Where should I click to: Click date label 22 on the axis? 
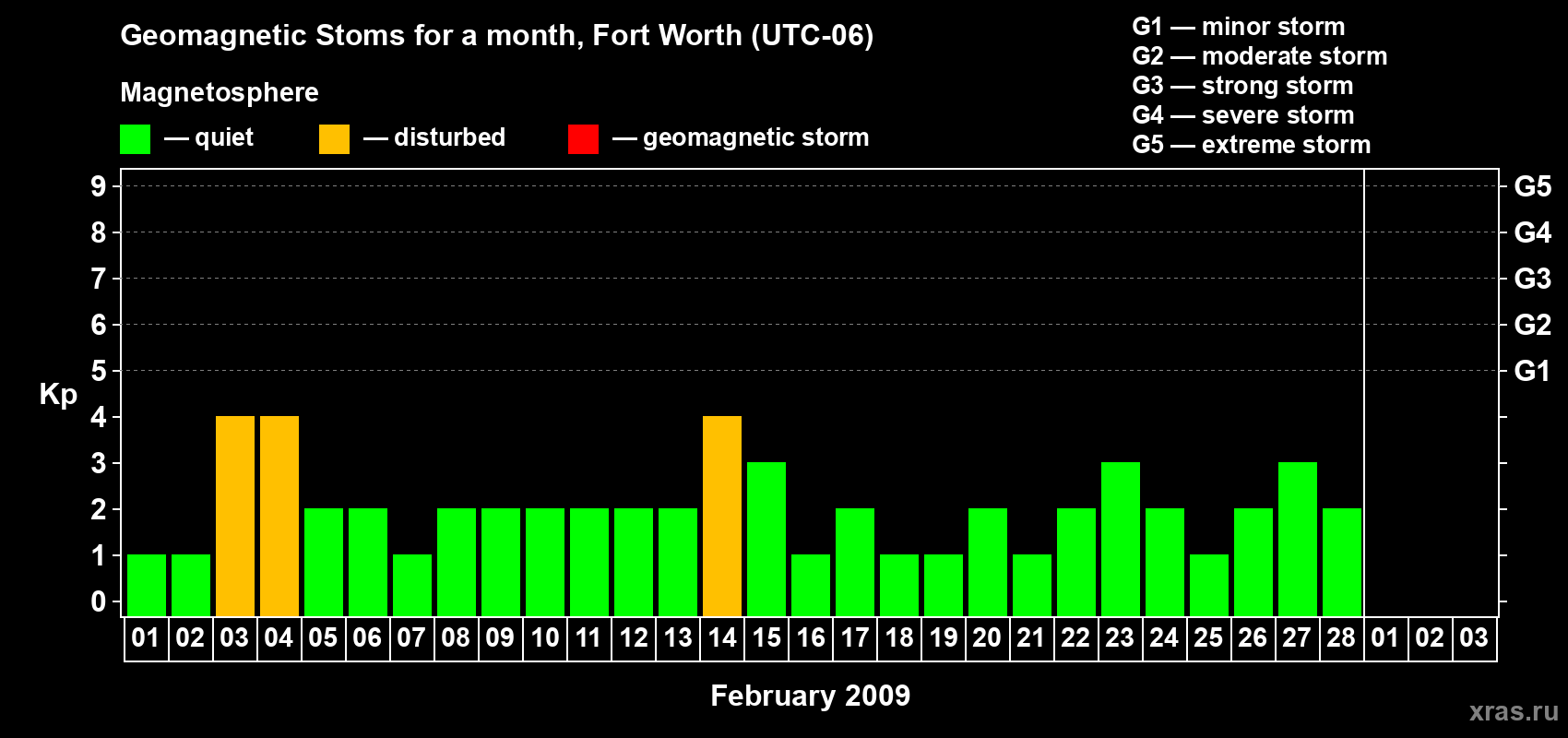[1075, 638]
